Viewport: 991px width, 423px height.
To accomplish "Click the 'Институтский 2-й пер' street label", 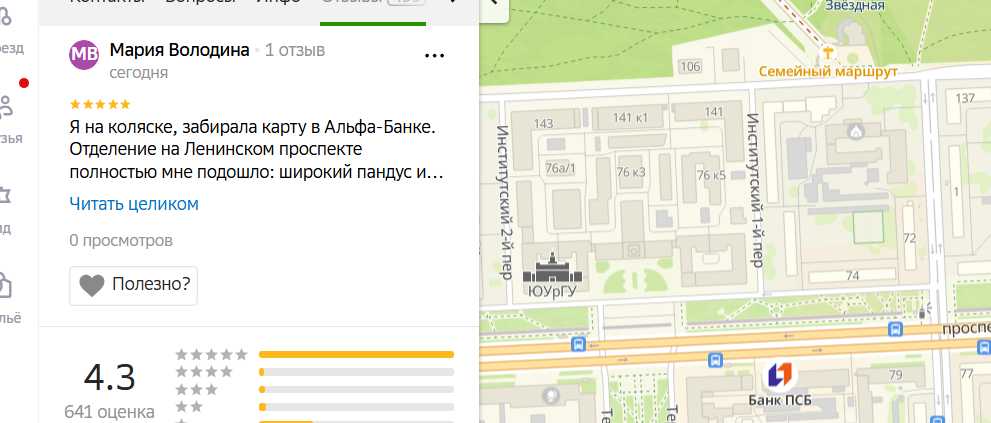I will [x=504, y=202].
